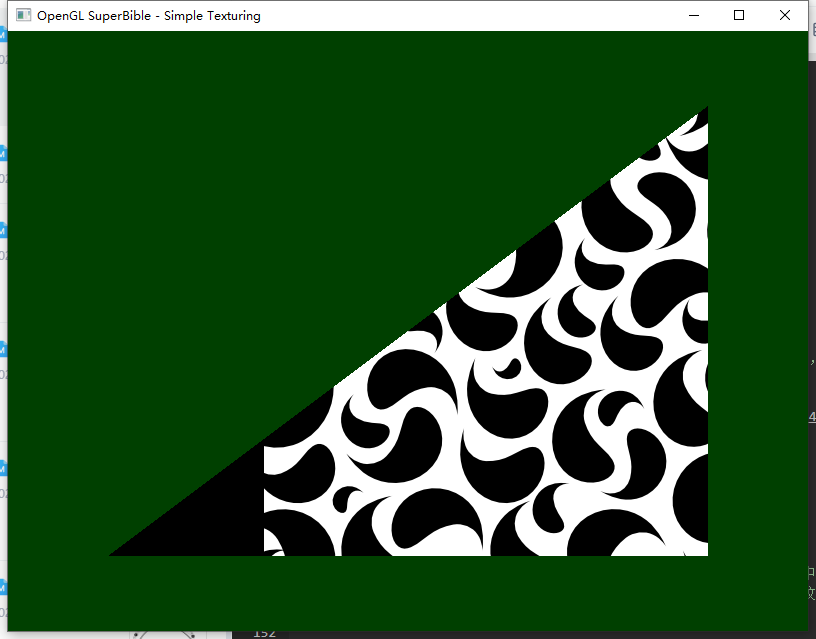The width and height of the screenshot is (816, 639).
Task: Click the top-left corner of the green canvas
Action: point(10,34)
